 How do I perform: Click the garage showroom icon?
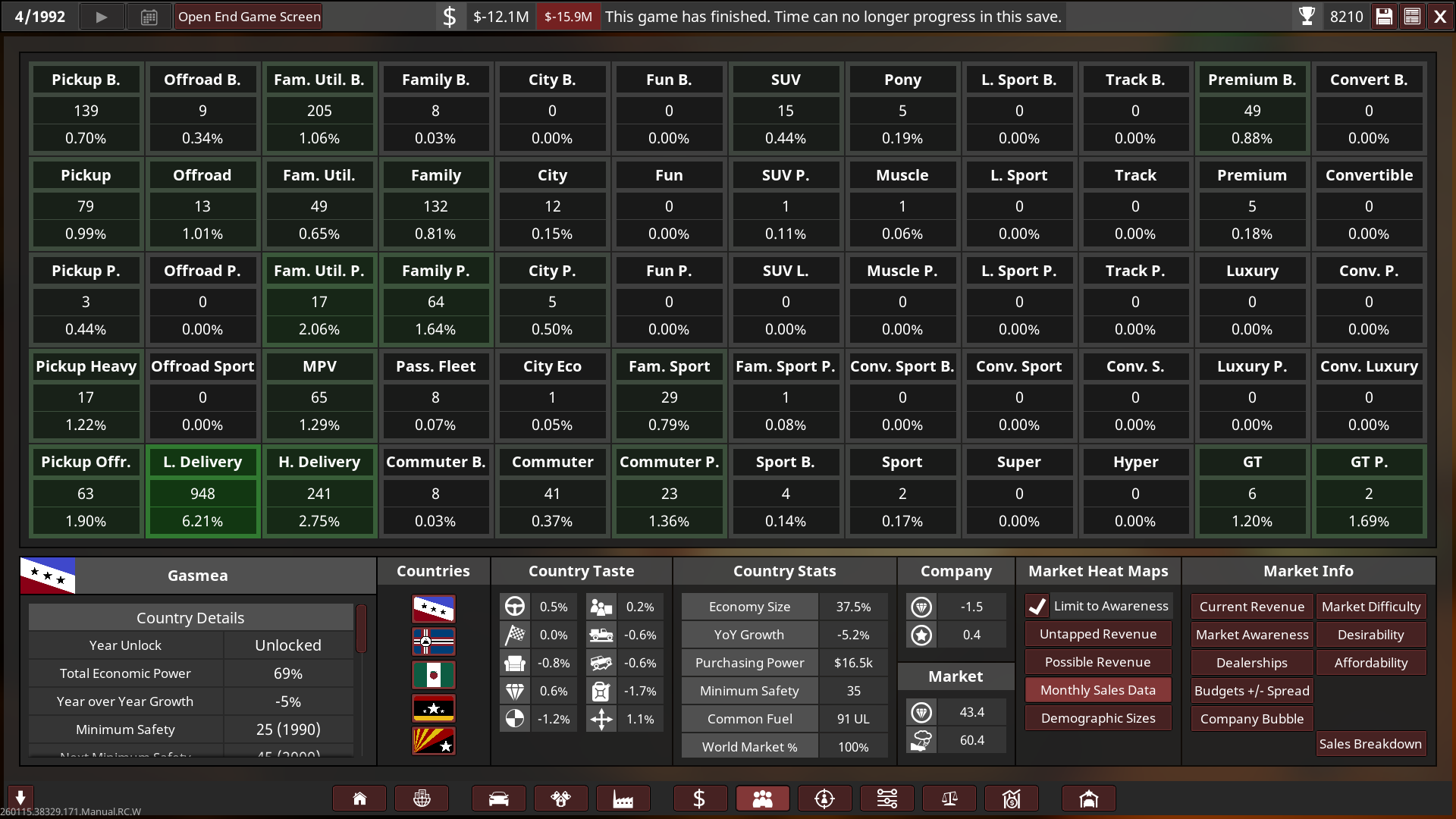point(1088,799)
